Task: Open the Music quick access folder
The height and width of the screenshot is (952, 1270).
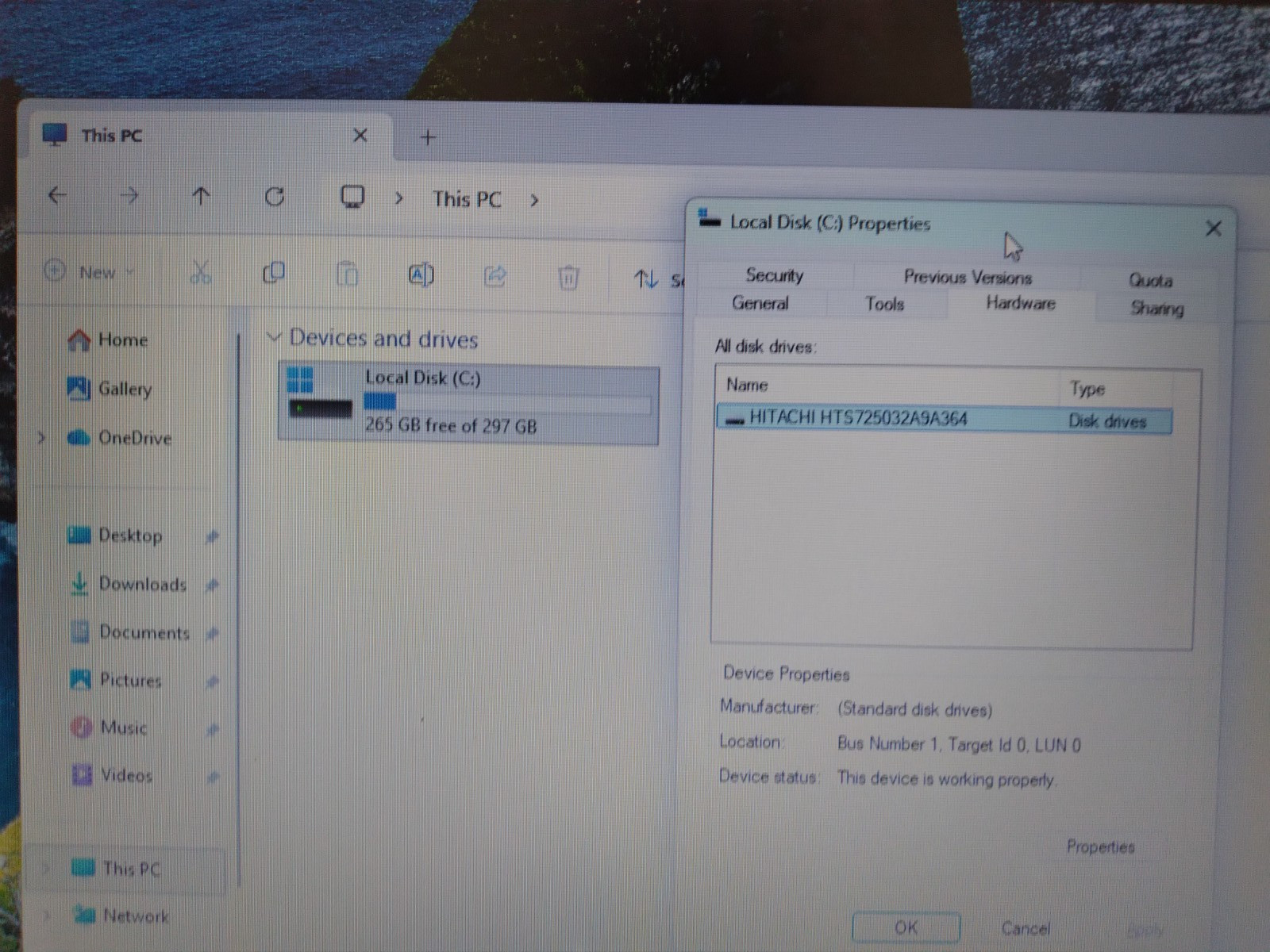Action: pos(110,727)
